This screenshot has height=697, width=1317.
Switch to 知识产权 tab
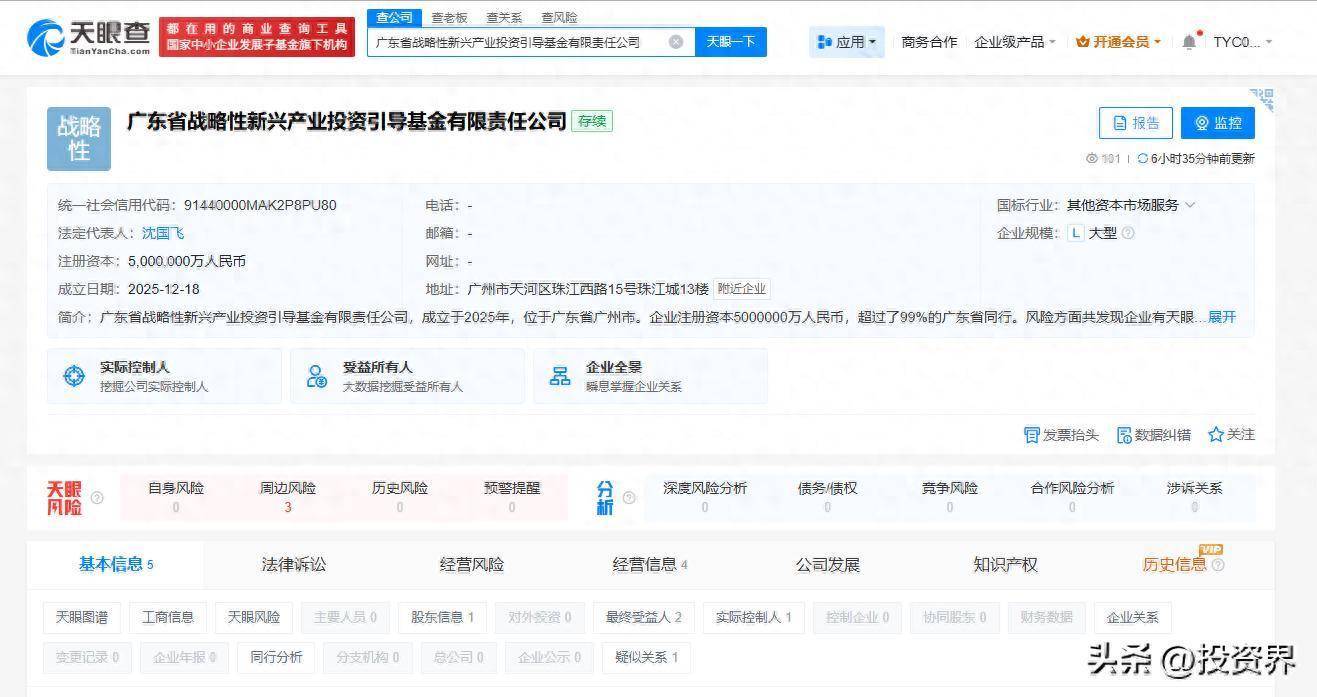(x=1005, y=564)
